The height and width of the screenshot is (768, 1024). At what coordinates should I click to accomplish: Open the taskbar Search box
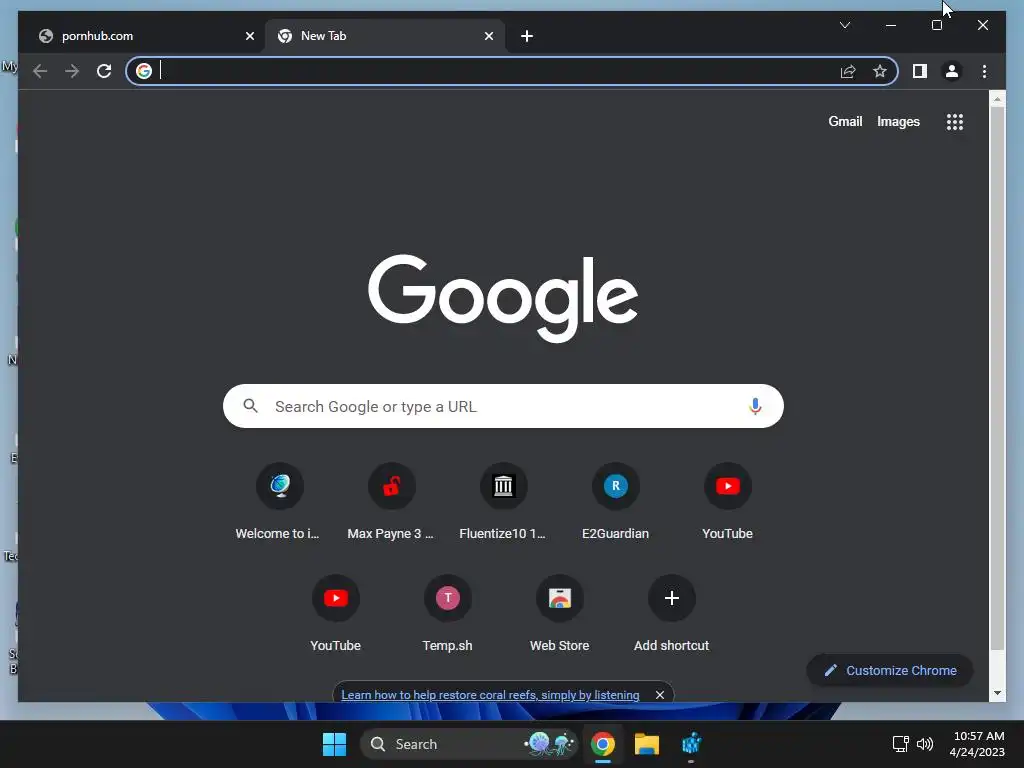click(x=469, y=744)
